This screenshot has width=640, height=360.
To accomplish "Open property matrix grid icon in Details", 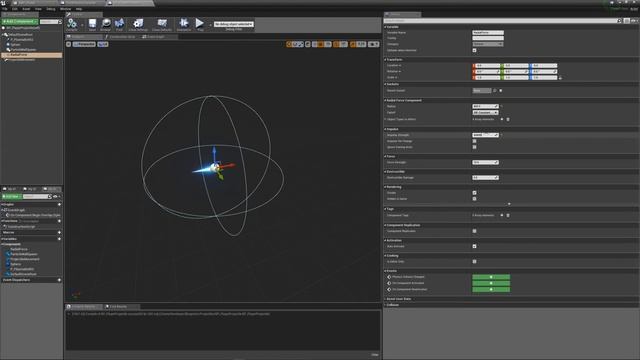I will click(627, 20).
